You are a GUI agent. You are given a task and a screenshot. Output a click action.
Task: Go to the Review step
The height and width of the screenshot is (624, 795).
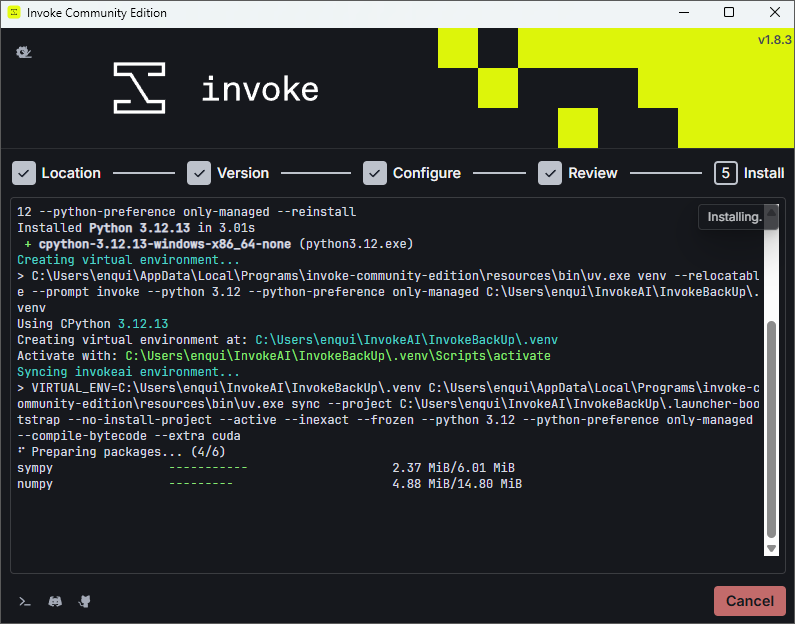pyautogui.click(x=577, y=173)
